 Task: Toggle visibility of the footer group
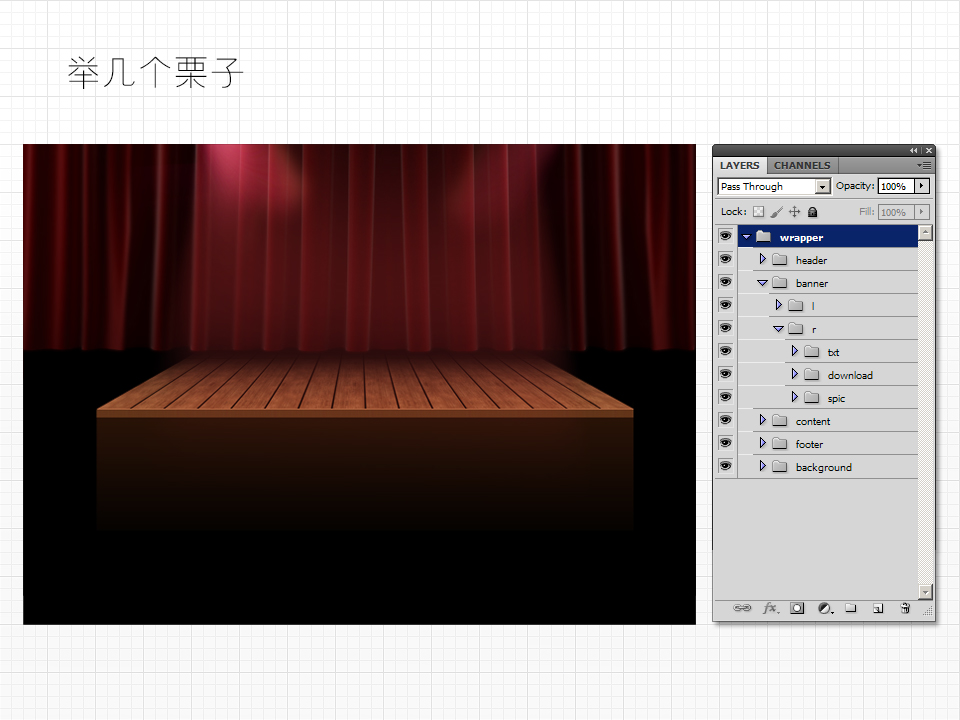[x=725, y=444]
